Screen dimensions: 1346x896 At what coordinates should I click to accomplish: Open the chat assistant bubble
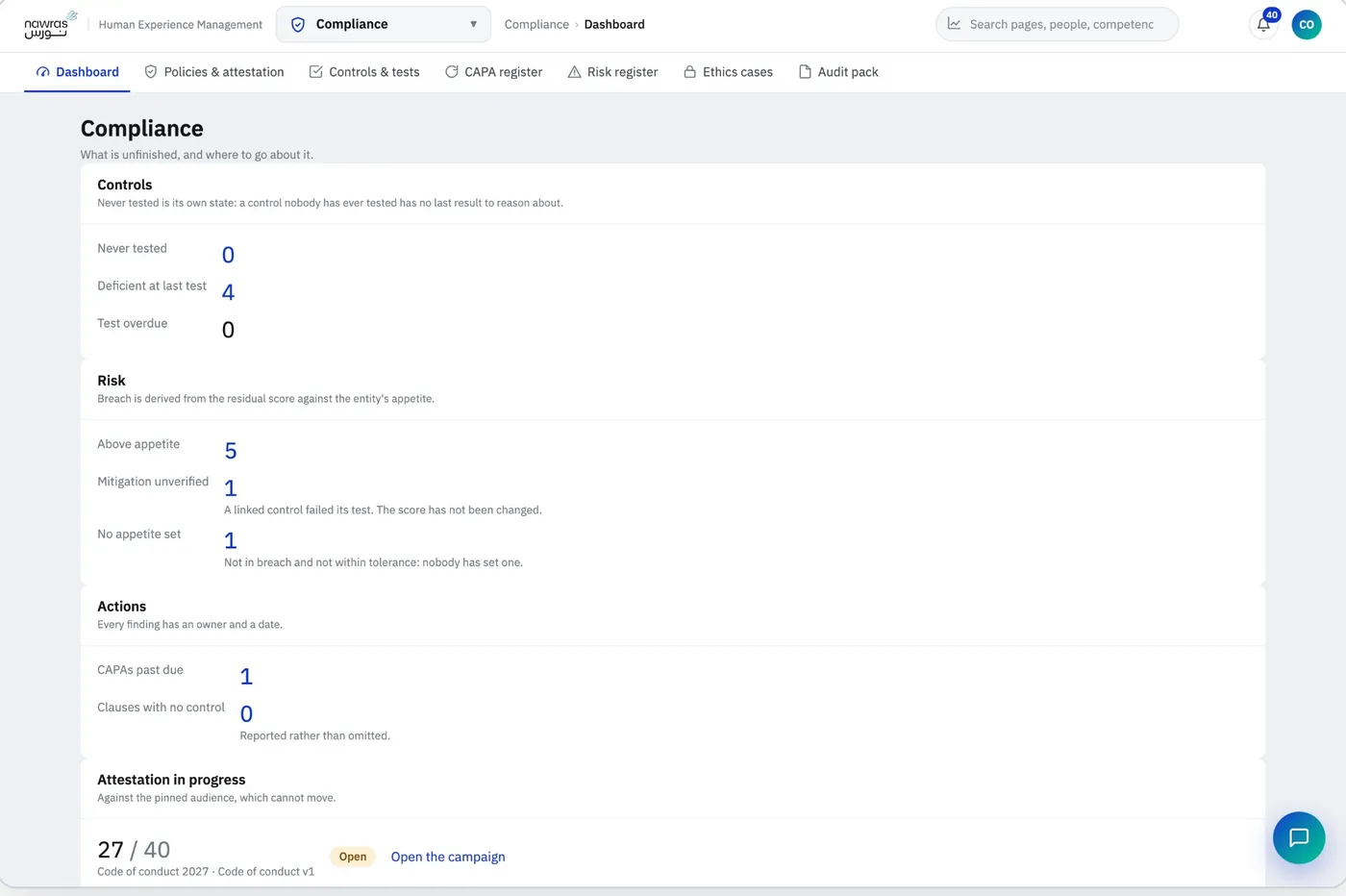point(1299,837)
